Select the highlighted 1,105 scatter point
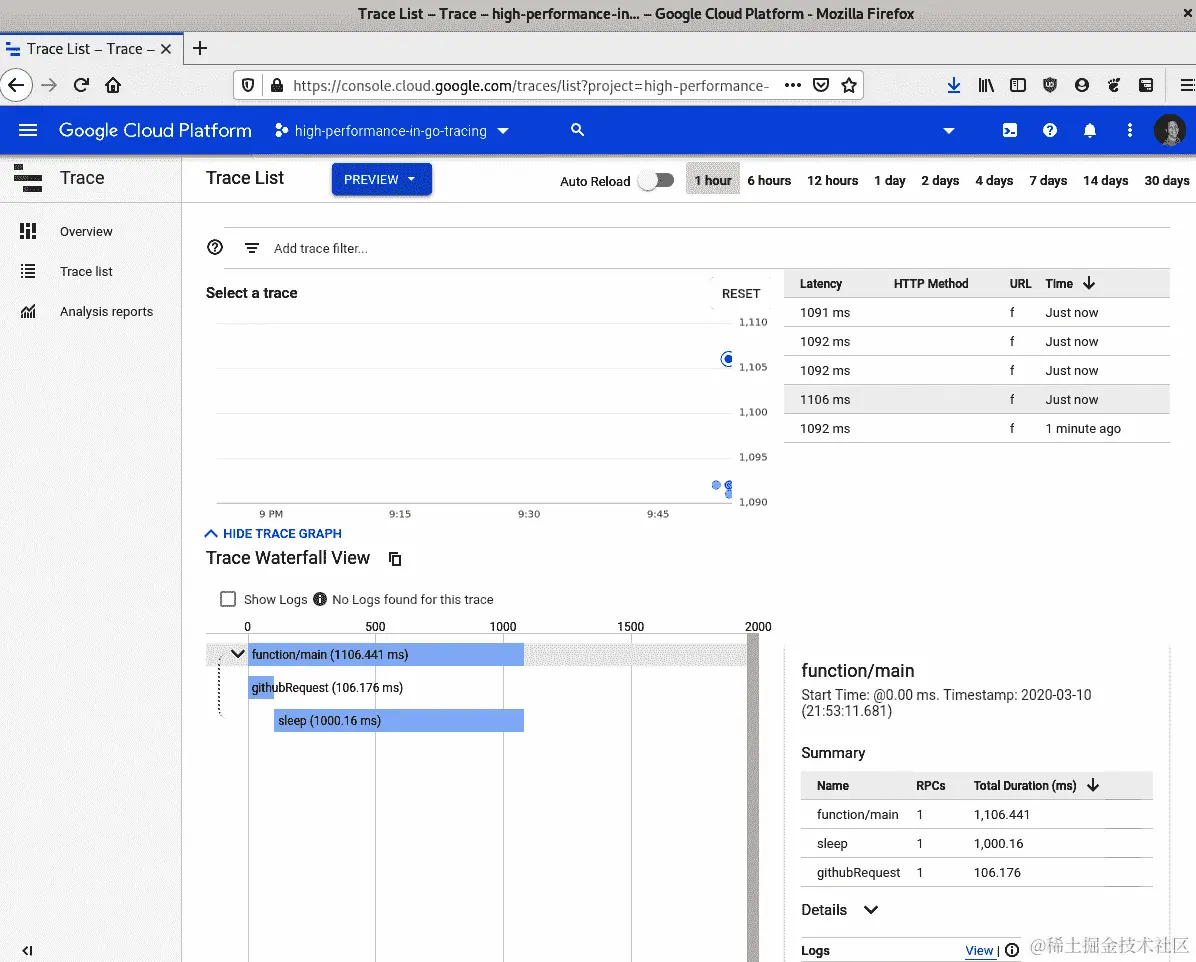The width and height of the screenshot is (1196, 962). pyautogui.click(x=727, y=359)
